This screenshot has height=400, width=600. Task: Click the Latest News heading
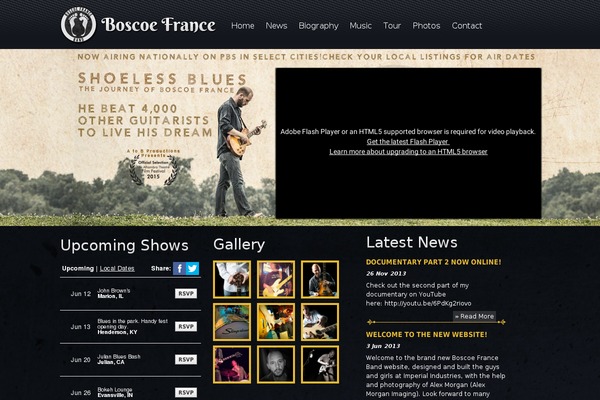click(x=412, y=242)
